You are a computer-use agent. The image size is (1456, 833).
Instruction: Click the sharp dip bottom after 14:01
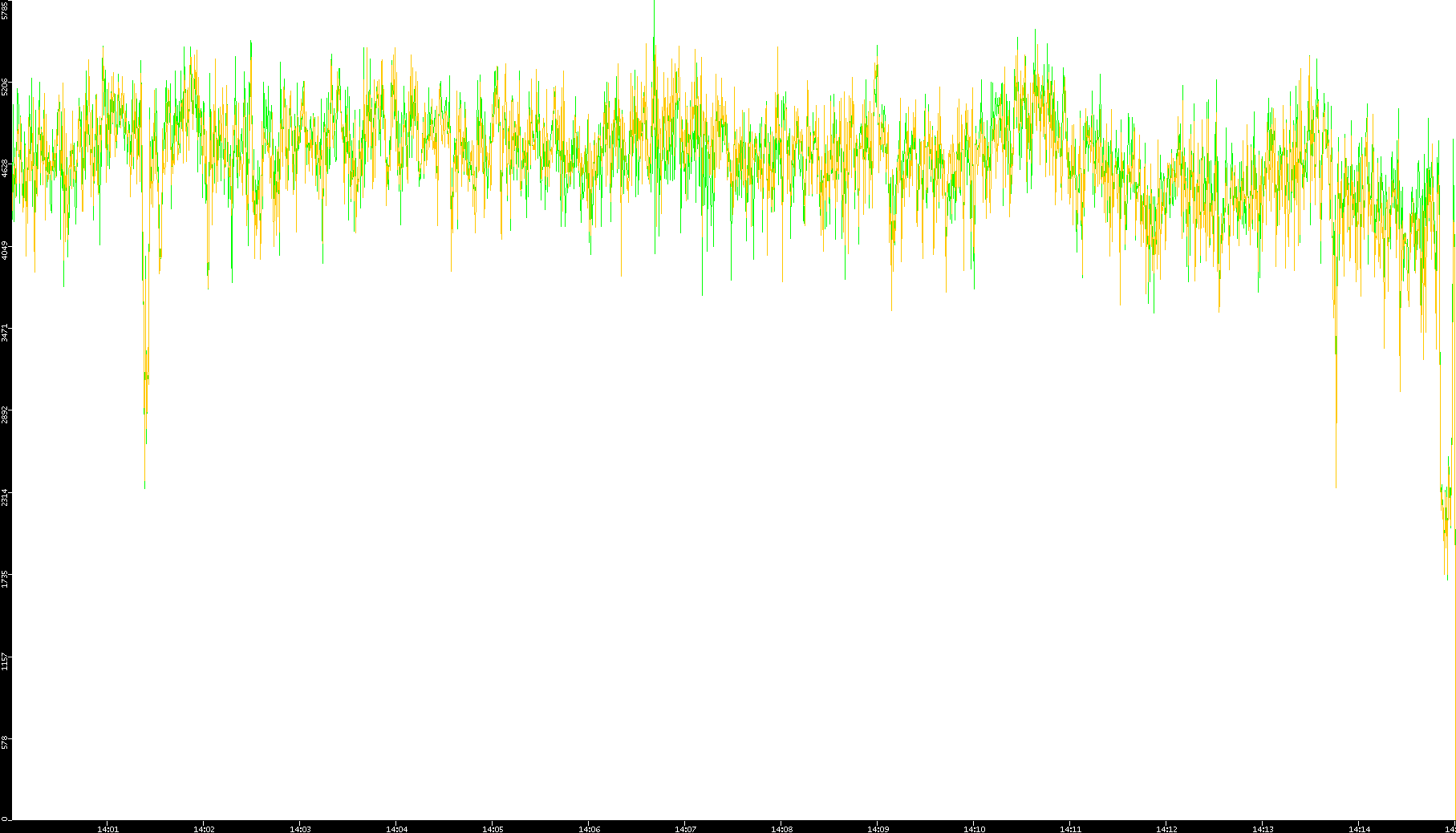145,484
